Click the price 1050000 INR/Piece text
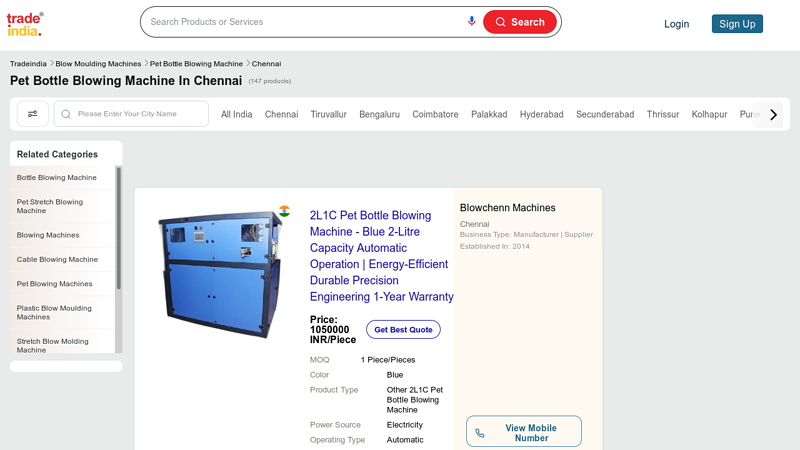This screenshot has width=800, height=450. pyautogui.click(x=333, y=330)
